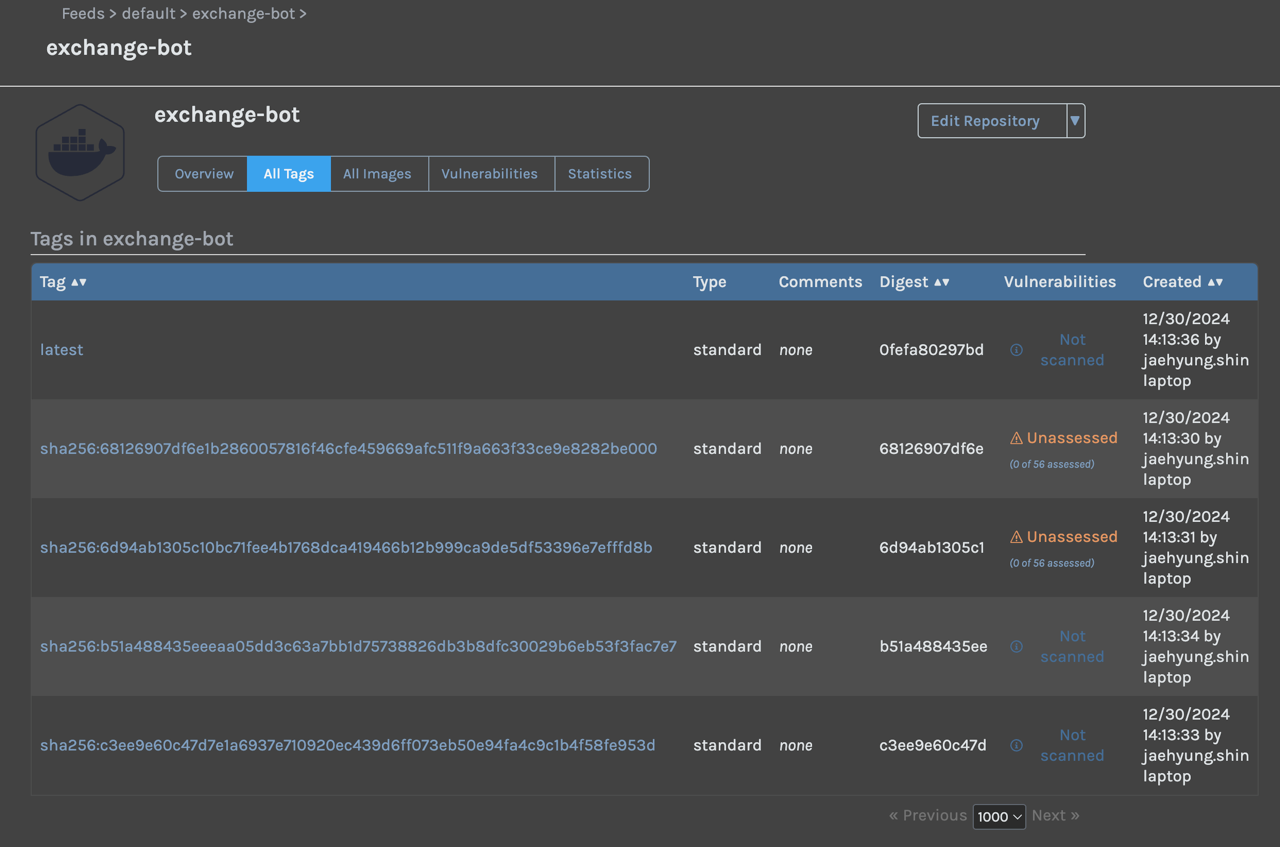Open the Edit Repository dropdown arrow

(1075, 121)
